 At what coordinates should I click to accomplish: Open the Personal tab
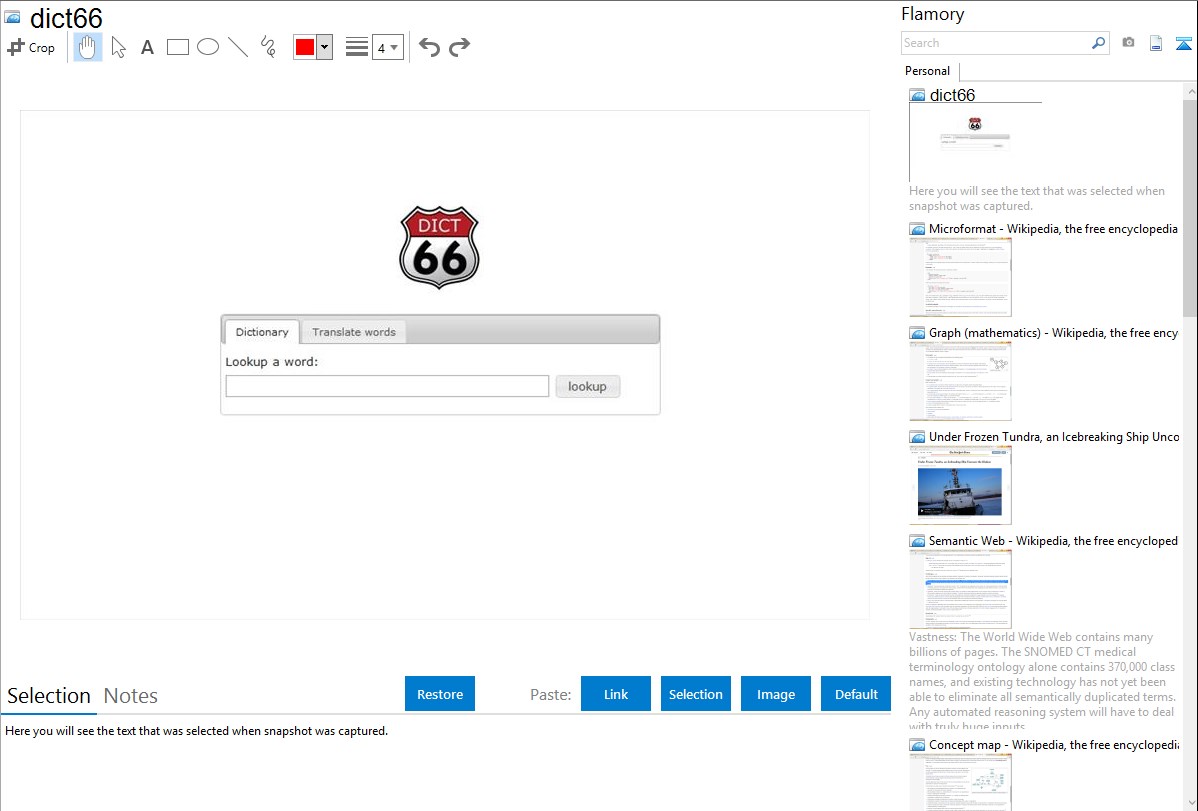tap(928, 70)
